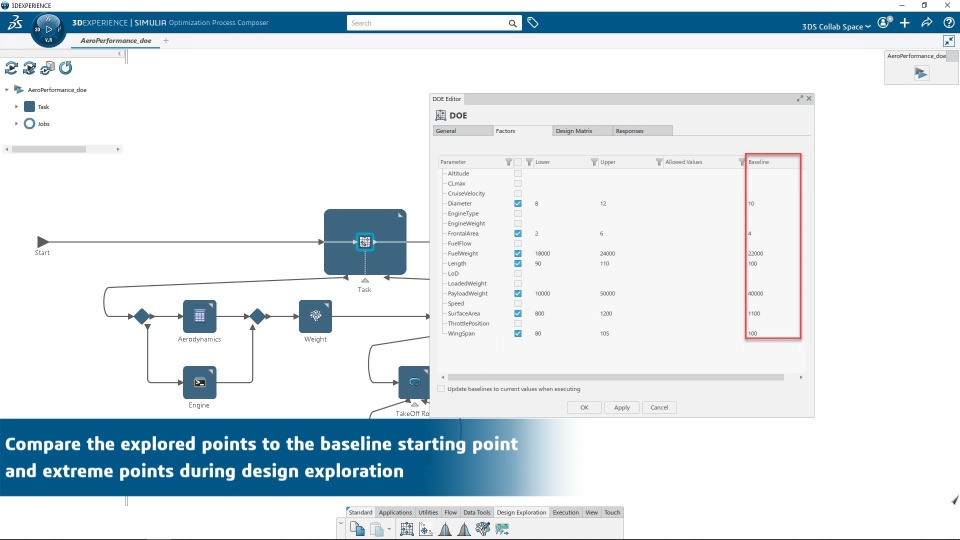Open the 3DS Collab Space dropdown
Viewport: 960px width, 540px height.
[836, 26]
